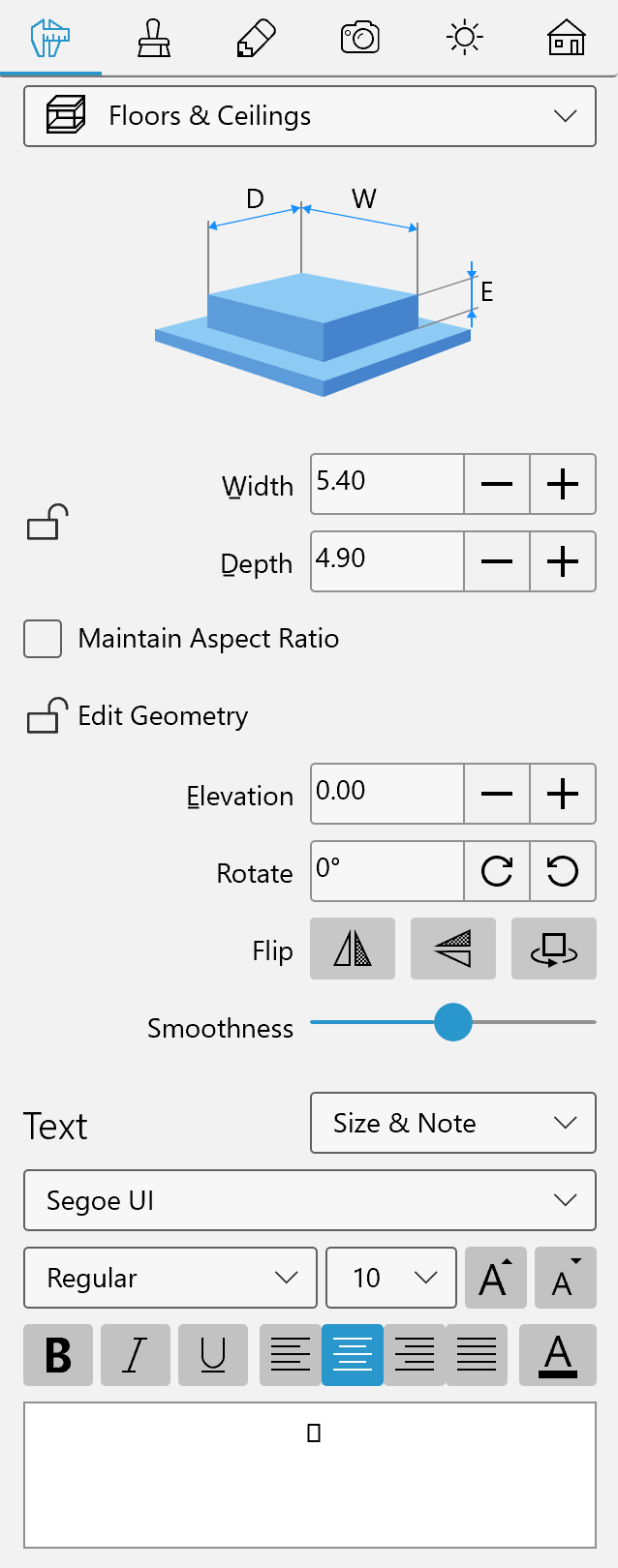Click the Smoothness slider handle
This screenshot has height=1568, width=618.
[452, 1021]
